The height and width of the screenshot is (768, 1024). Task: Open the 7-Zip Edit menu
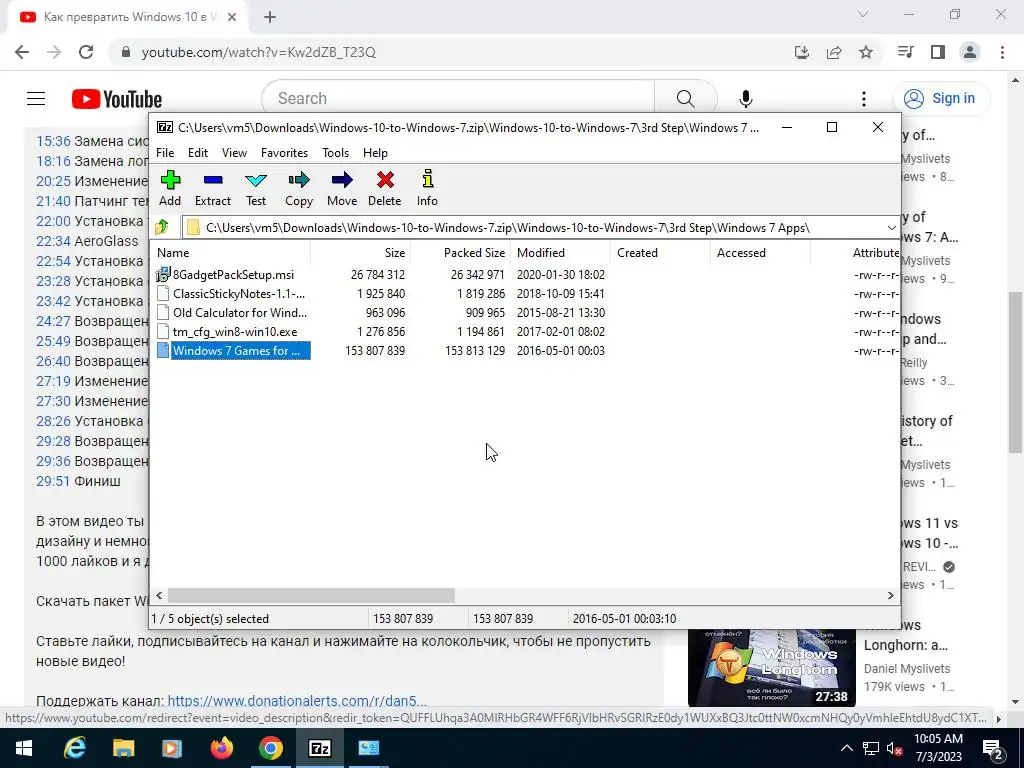(x=198, y=153)
